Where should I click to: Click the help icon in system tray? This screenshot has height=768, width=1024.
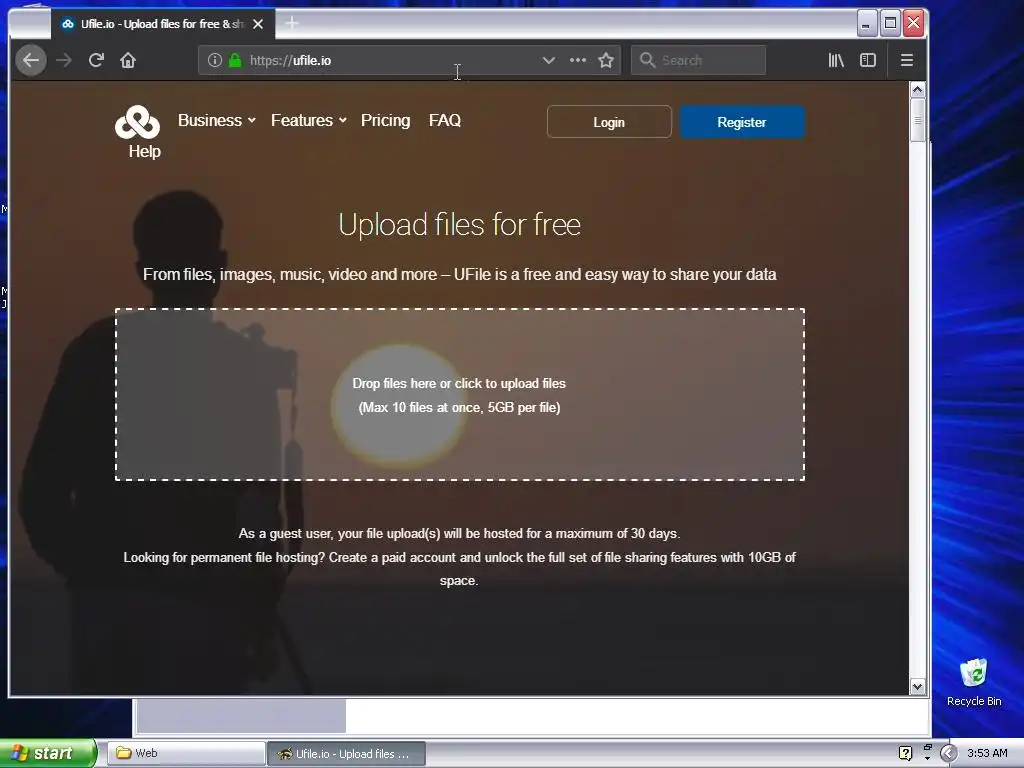(x=905, y=753)
